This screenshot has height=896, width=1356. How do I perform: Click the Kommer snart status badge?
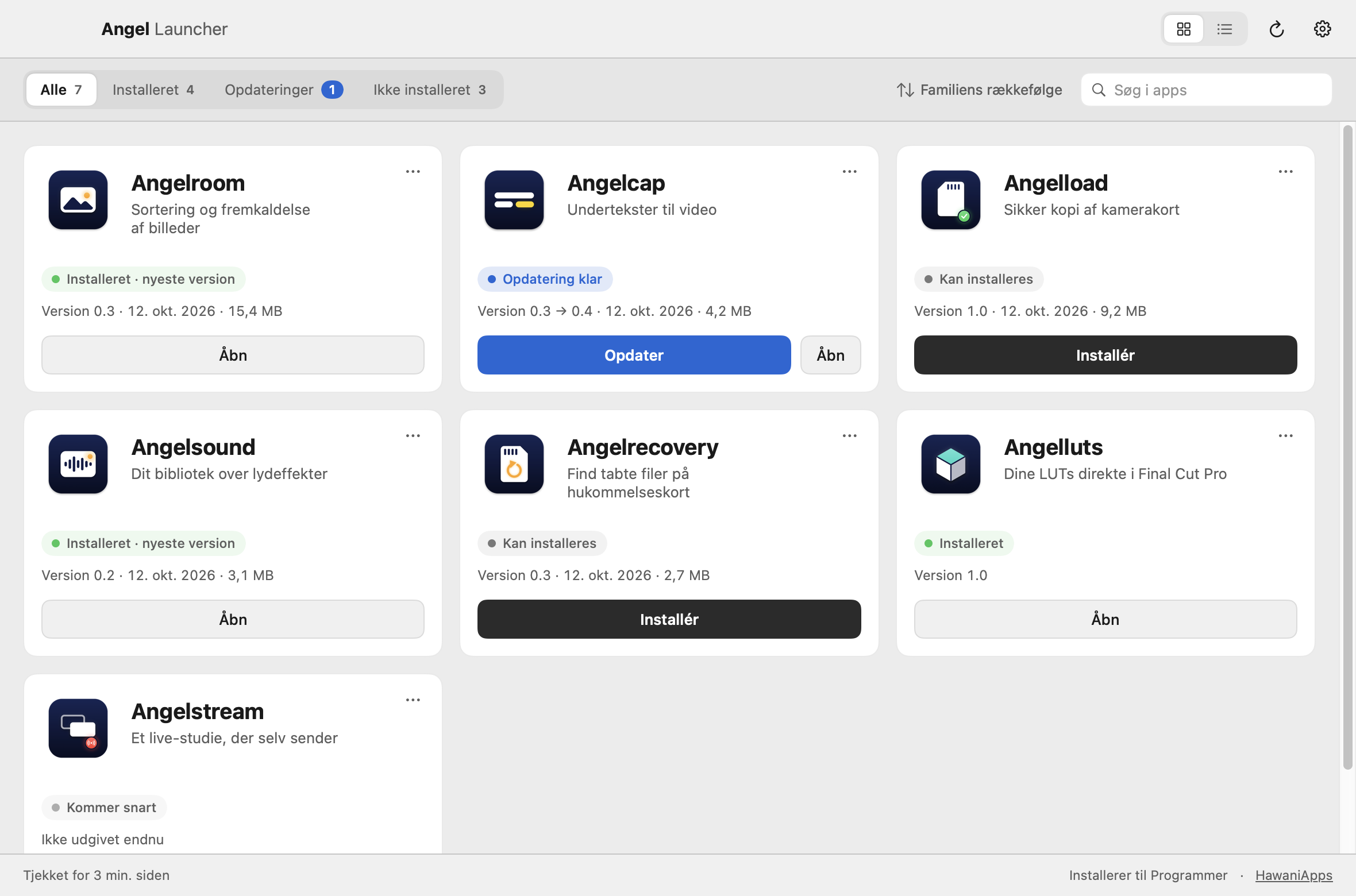[x=104, y=808]
